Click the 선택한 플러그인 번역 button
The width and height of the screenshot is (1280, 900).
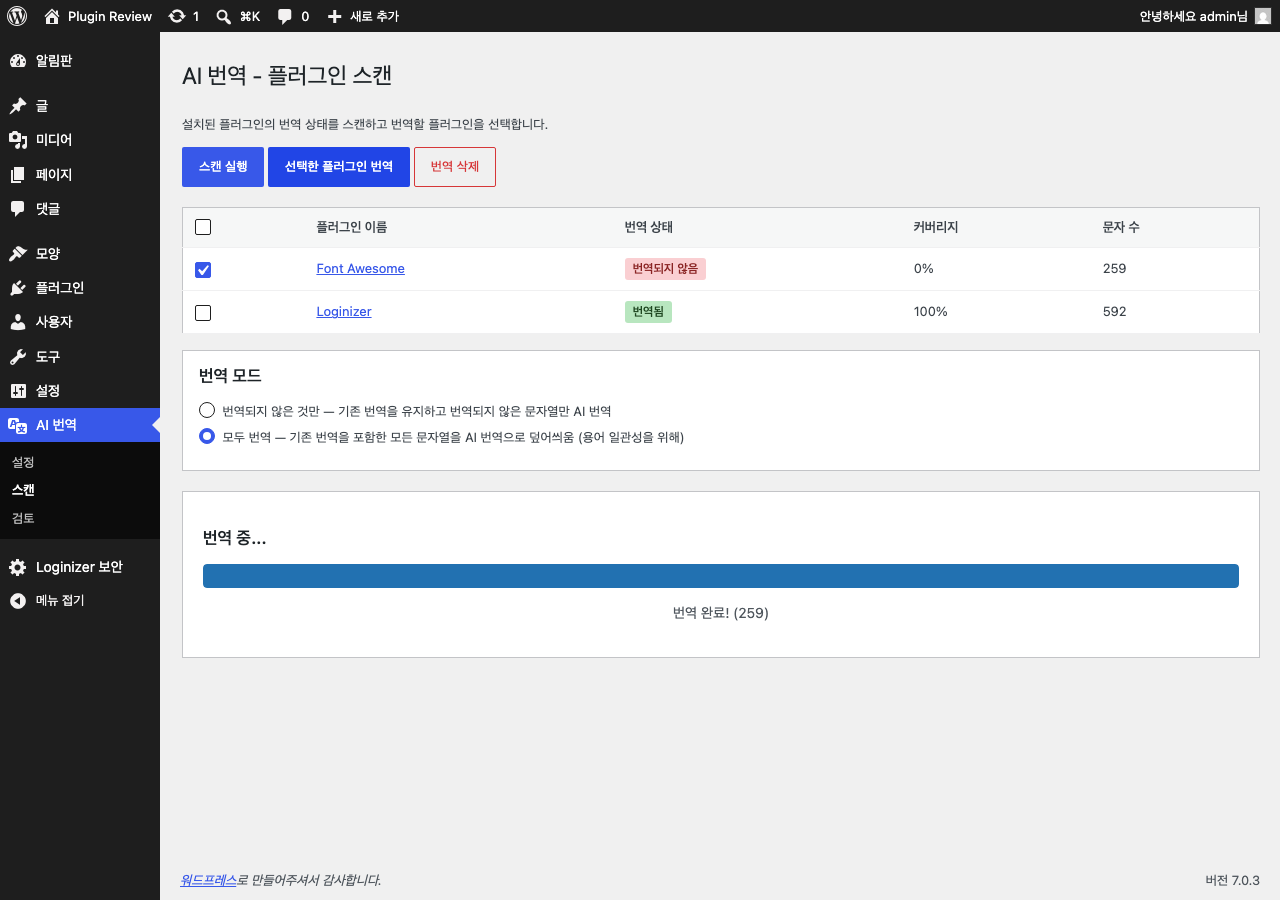(x=339, y=167)
